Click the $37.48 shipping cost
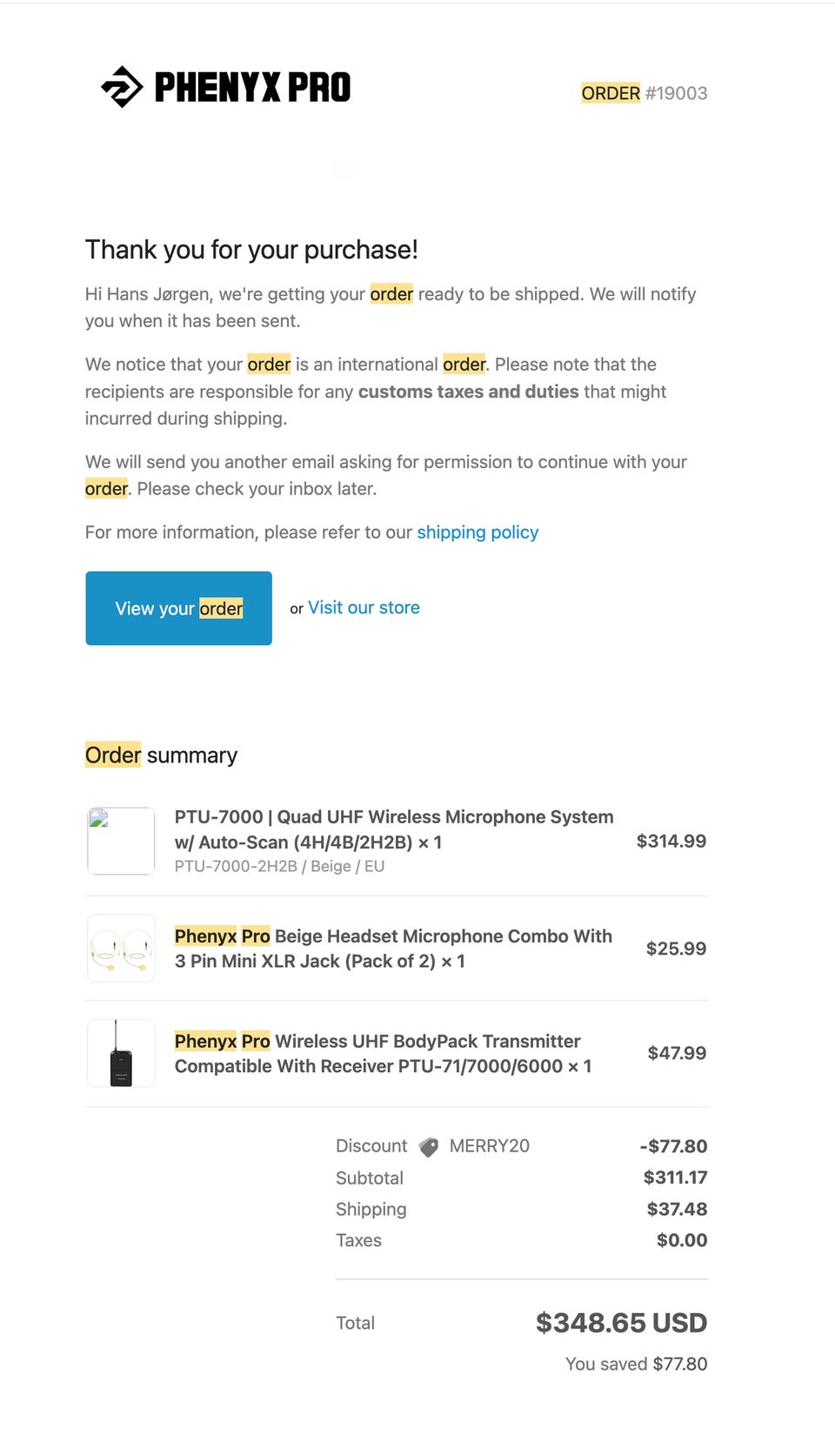Image resolution: width=835 pixels, height=1456 pixels. 677,1209
